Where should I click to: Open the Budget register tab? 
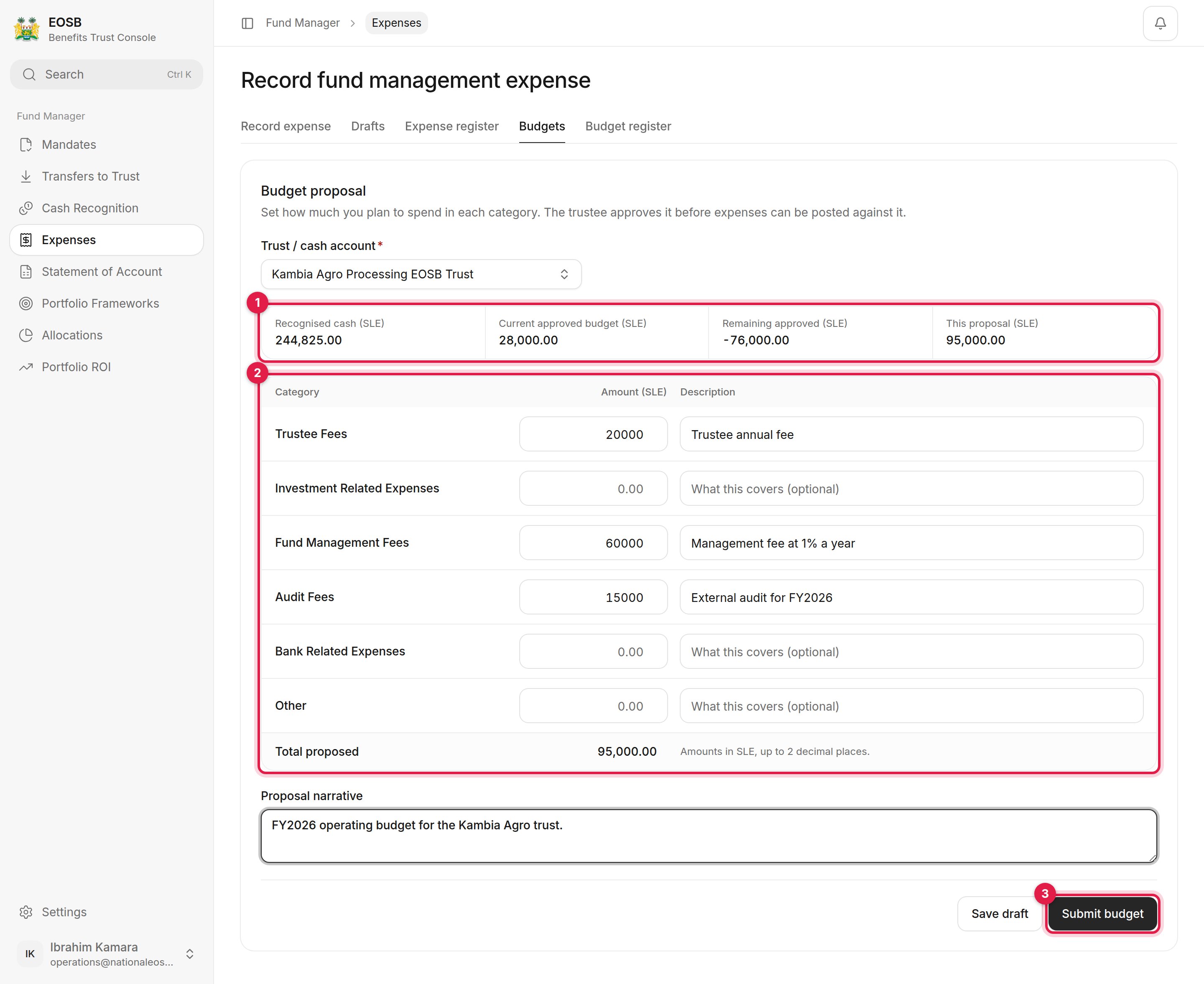(x=628, y=126)
